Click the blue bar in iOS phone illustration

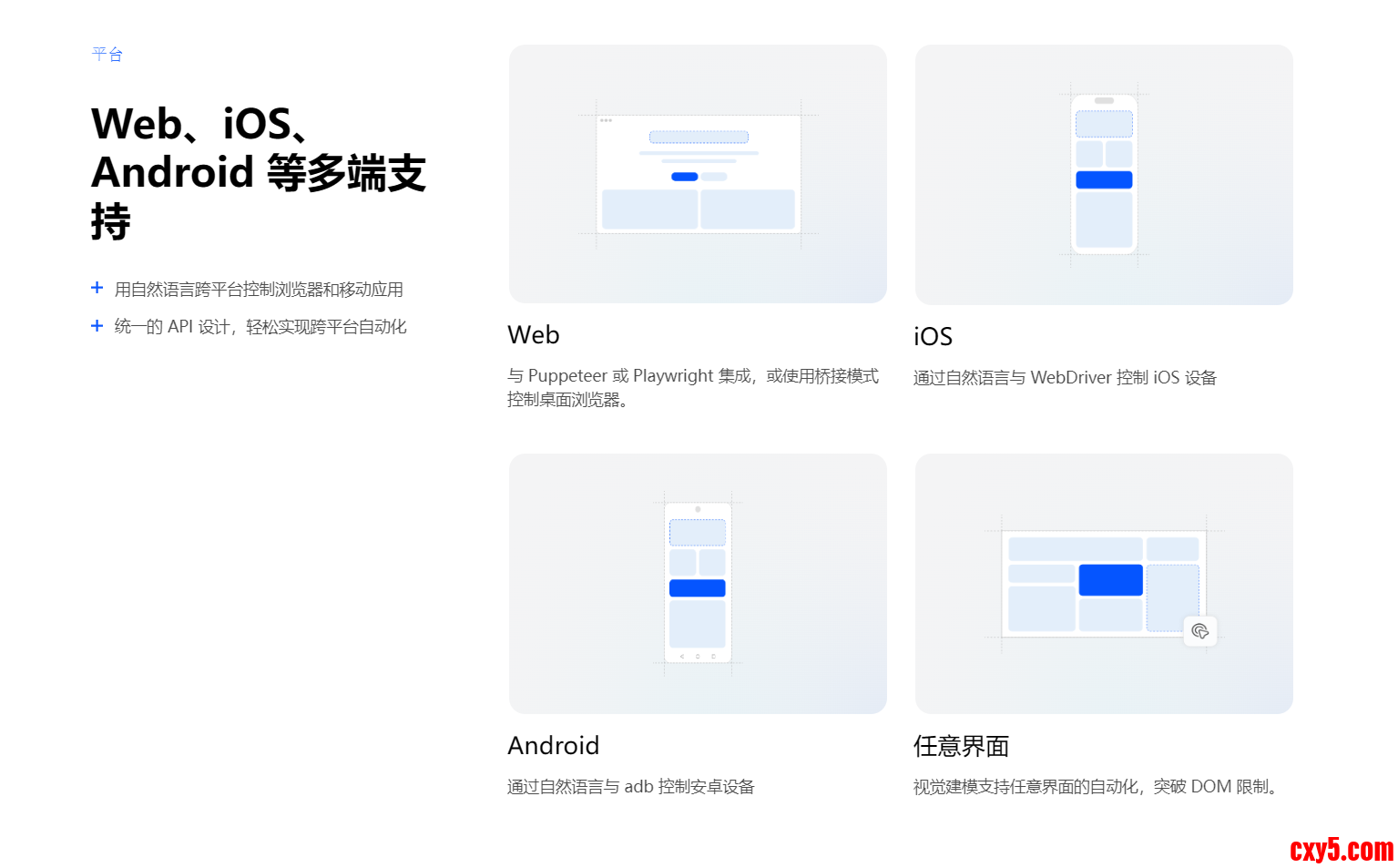[x=1104, y=179]
